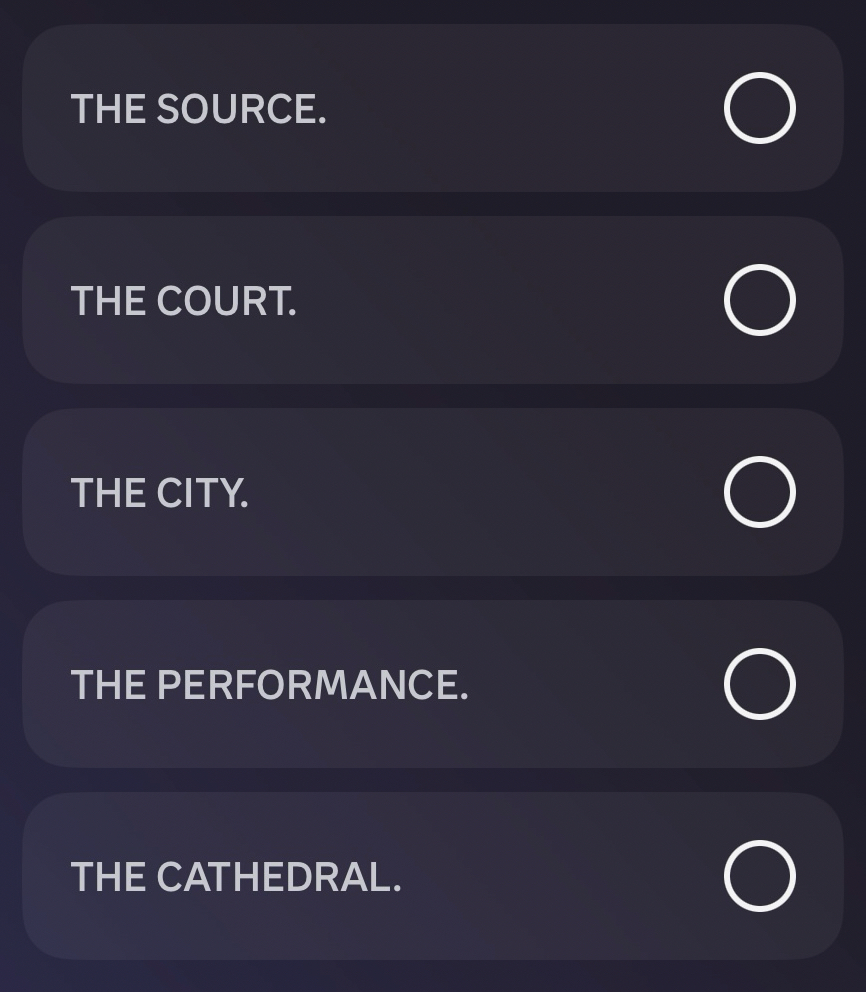The image size is (866, 992).
Task: Tick the empty circle beside THE CITY.
Action: coord(759,492)
